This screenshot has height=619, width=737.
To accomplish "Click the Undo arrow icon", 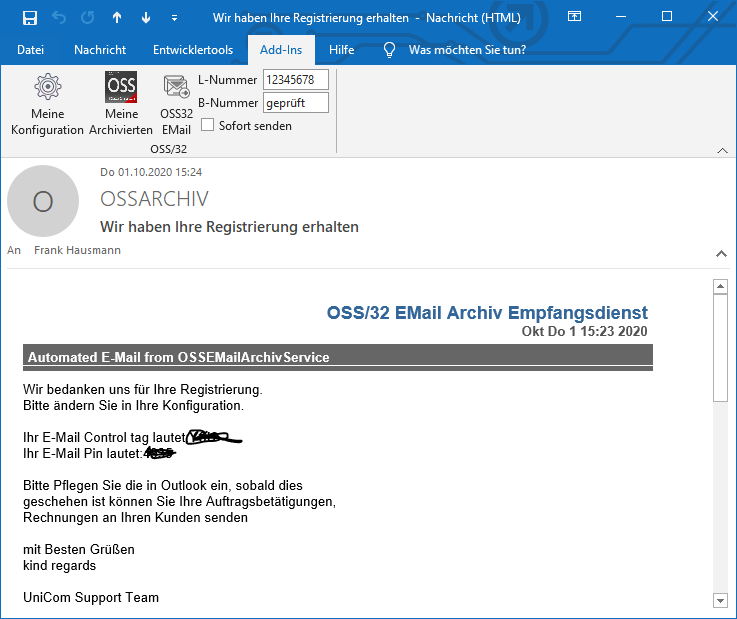I will point(59,18).
